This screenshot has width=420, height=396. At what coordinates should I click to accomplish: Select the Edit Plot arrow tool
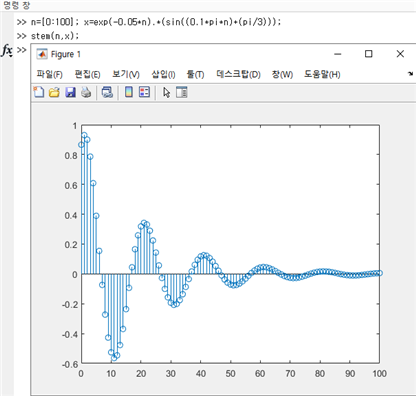[x=167, y=92]
